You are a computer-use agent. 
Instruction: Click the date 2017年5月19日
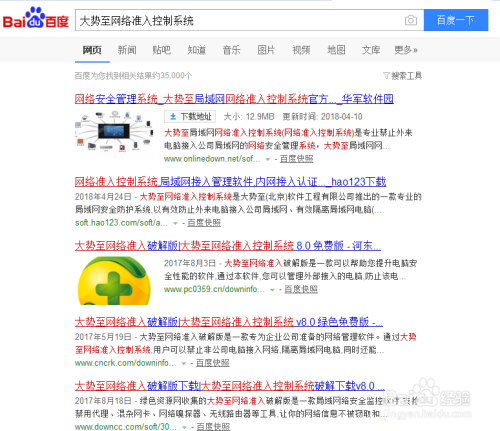[x=103, y=337]
